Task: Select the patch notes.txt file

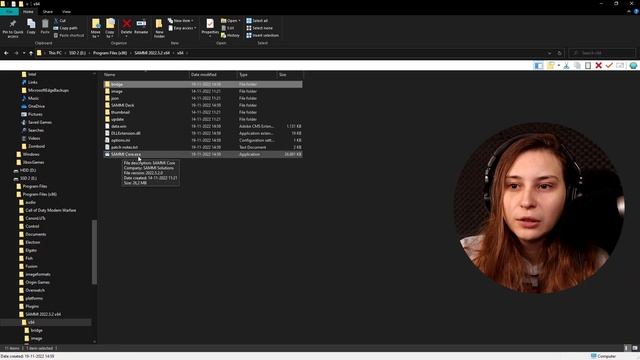Action: coord(203,147)
